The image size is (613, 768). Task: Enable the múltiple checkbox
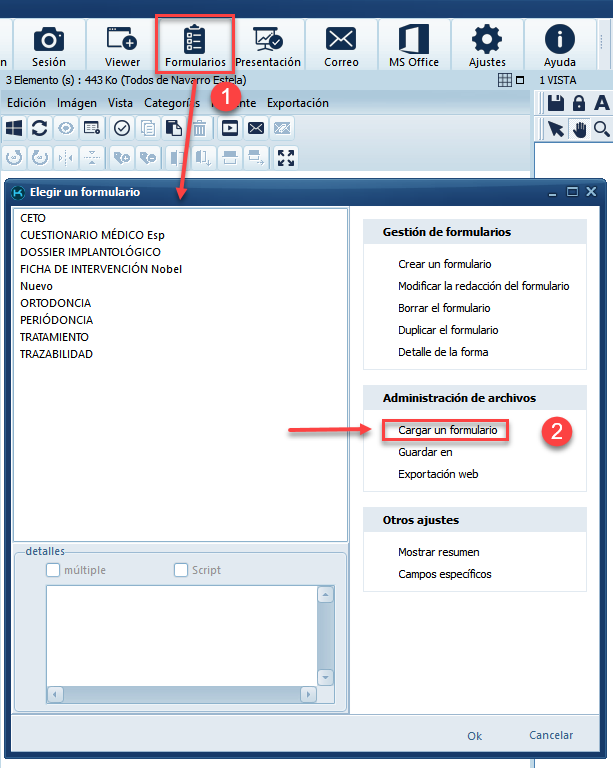pos(53,570)
